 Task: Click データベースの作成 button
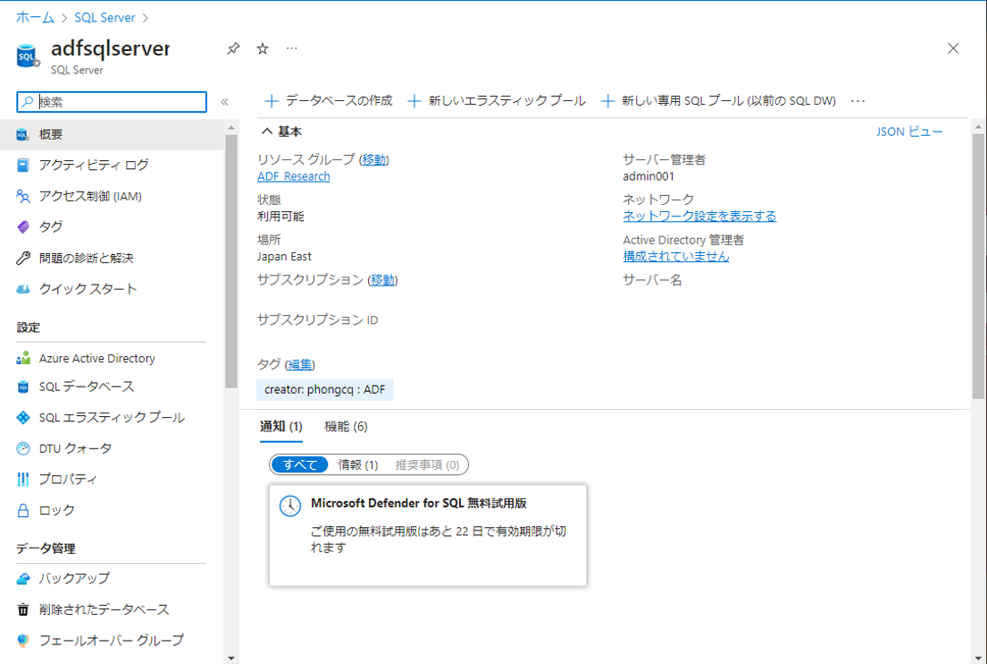[x=328, y=101]
